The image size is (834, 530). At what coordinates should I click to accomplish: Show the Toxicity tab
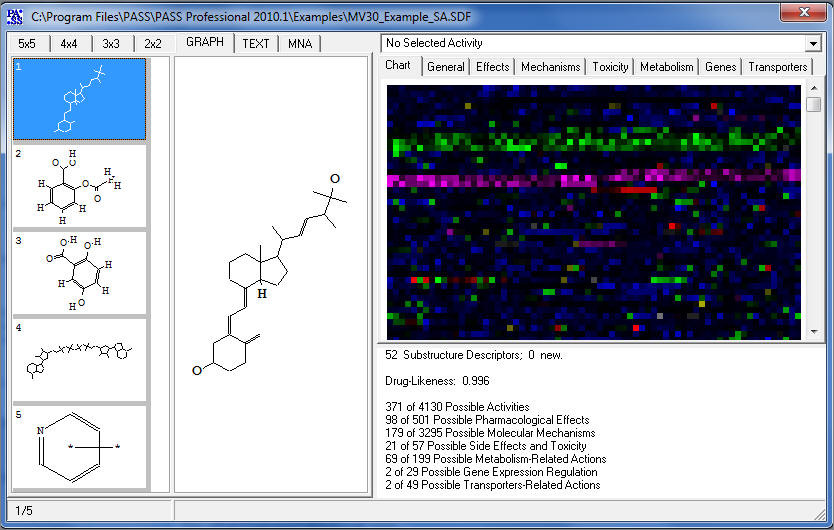point(610,67)
